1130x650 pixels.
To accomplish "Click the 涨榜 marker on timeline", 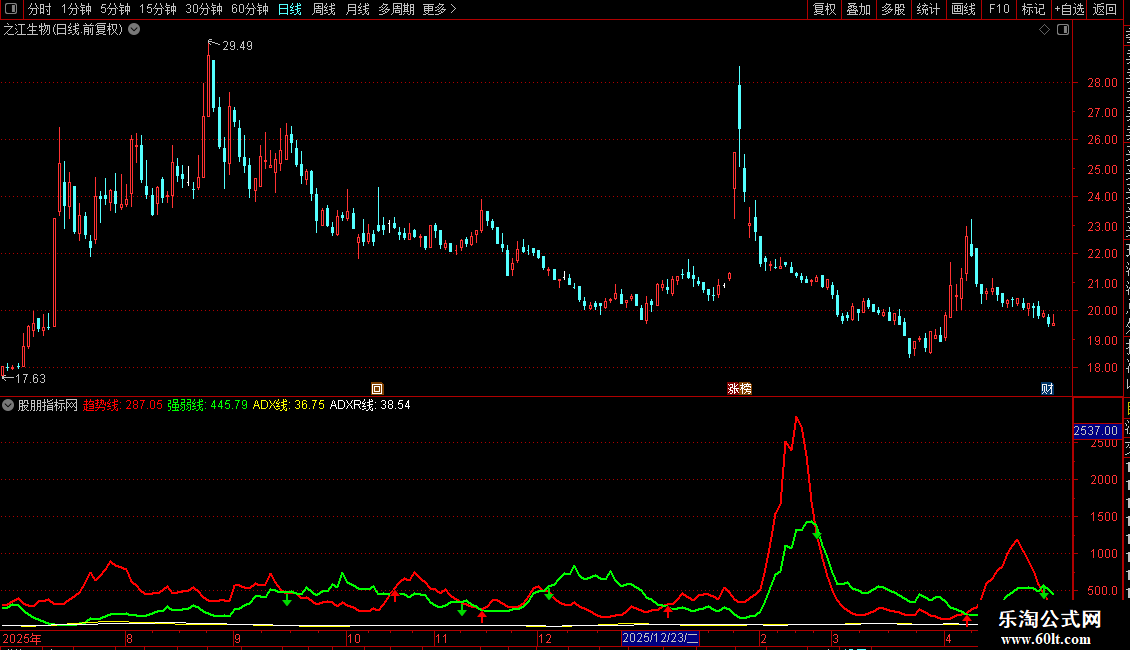I will coord(739,389).
